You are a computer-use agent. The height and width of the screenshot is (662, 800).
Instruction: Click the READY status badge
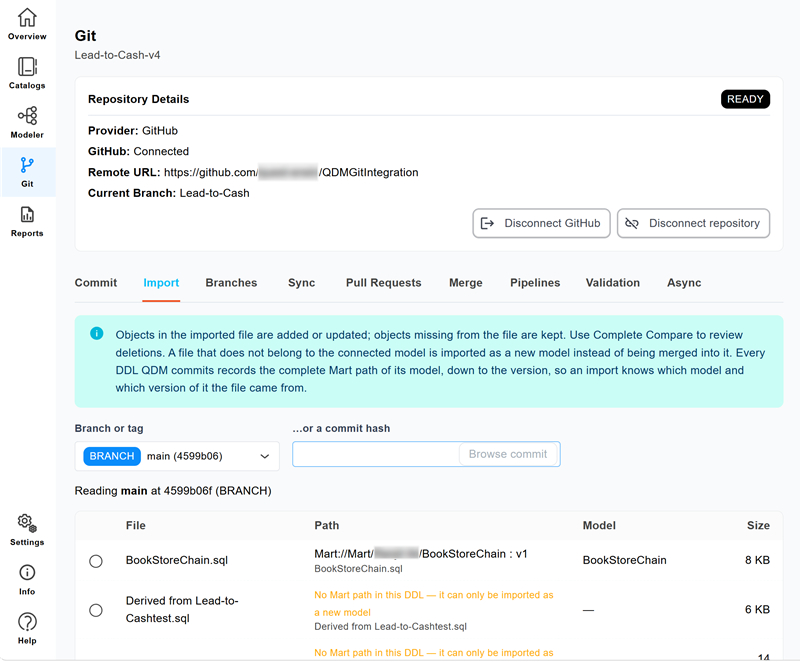pos(745,99)
